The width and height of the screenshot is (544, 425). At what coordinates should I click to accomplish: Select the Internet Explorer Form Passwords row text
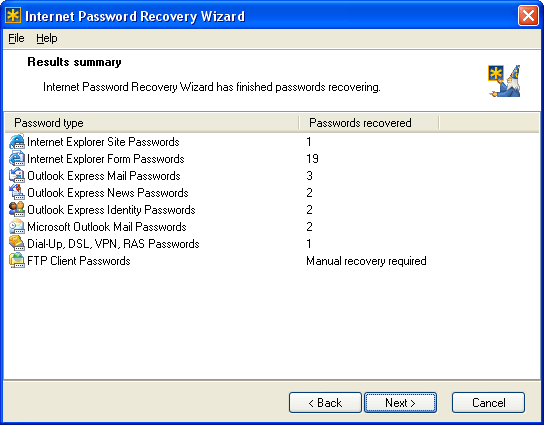[x=106, y=159]
